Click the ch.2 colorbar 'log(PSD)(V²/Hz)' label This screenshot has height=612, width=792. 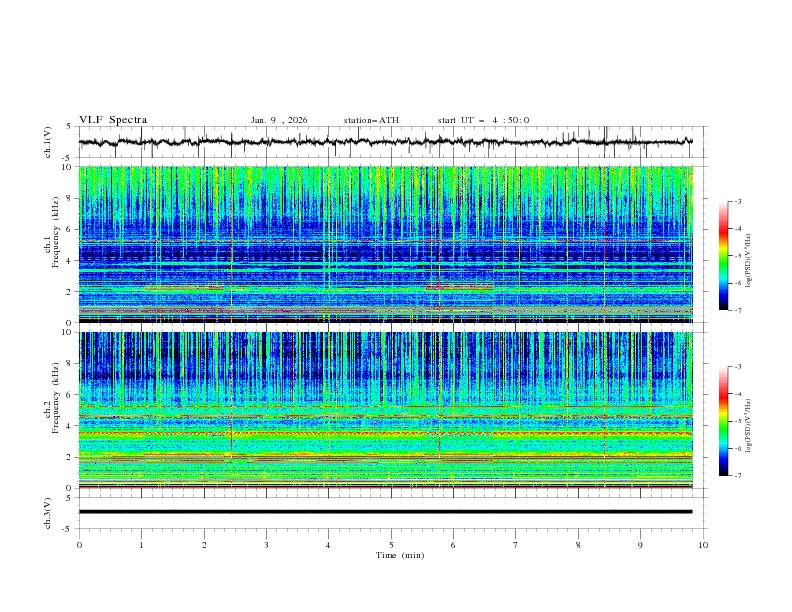(749, 426)
